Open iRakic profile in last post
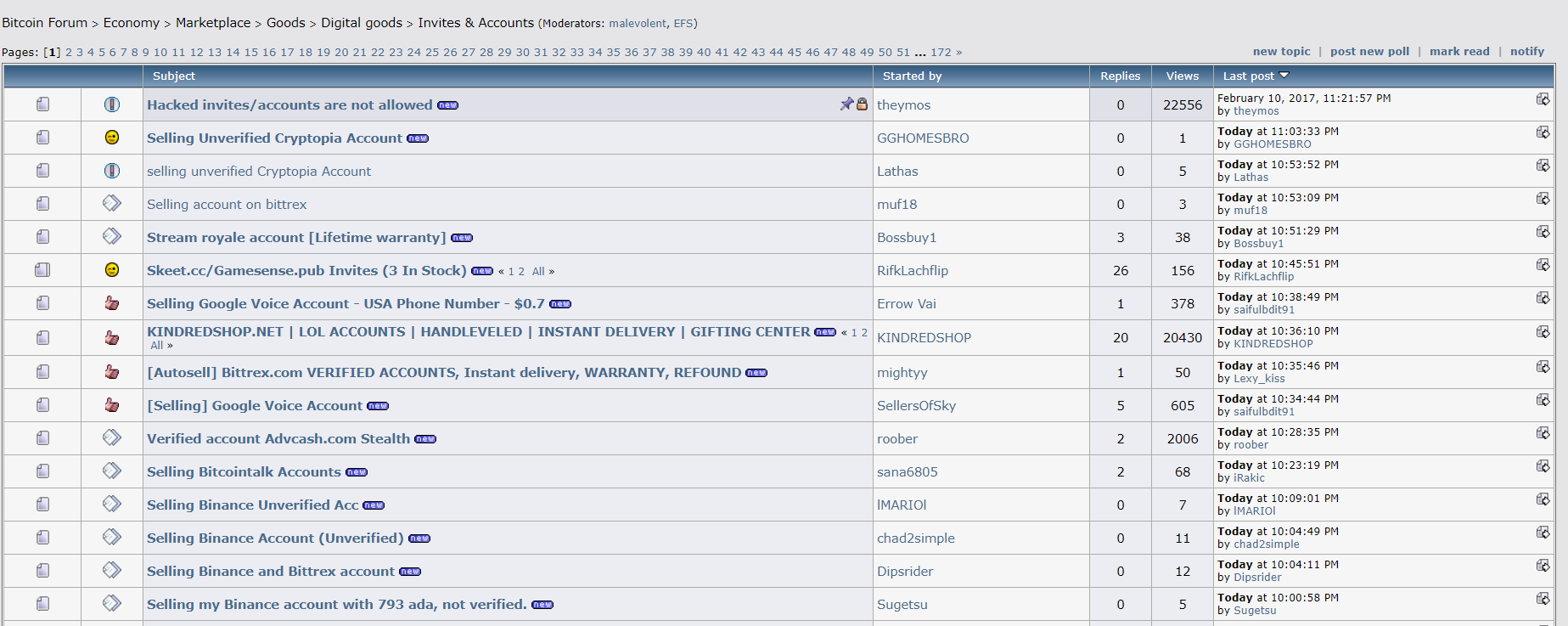 (x=1249, y=478)
